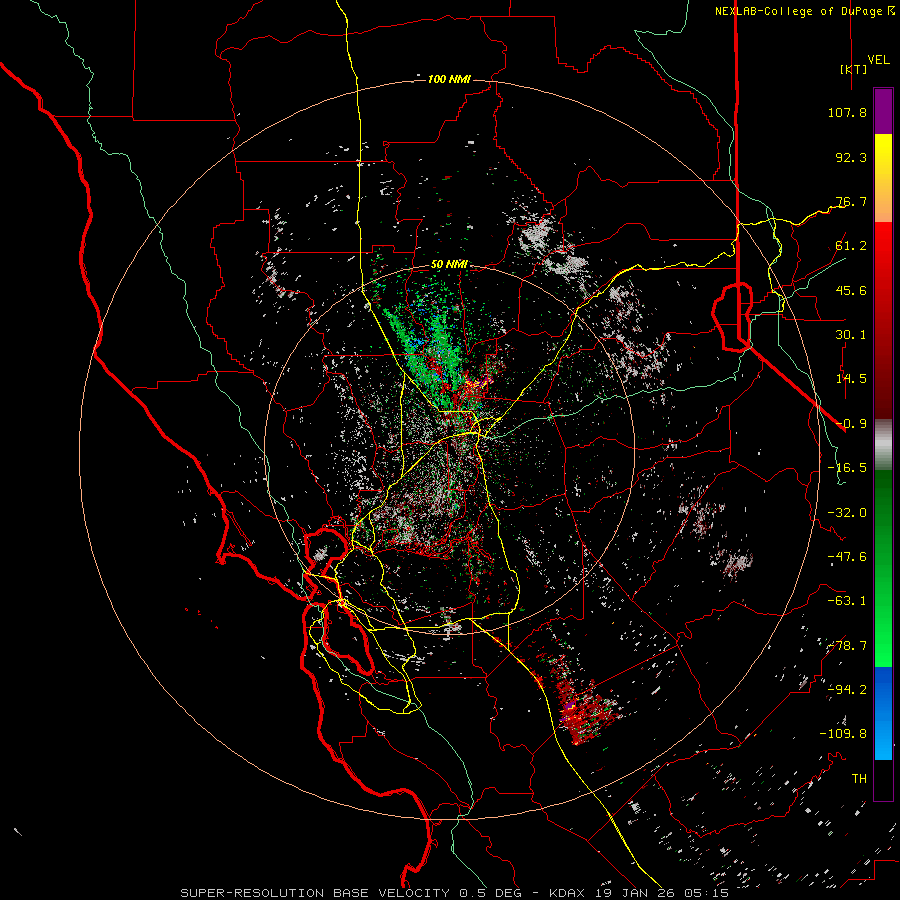Click the TH legend label

pos(859,779)
